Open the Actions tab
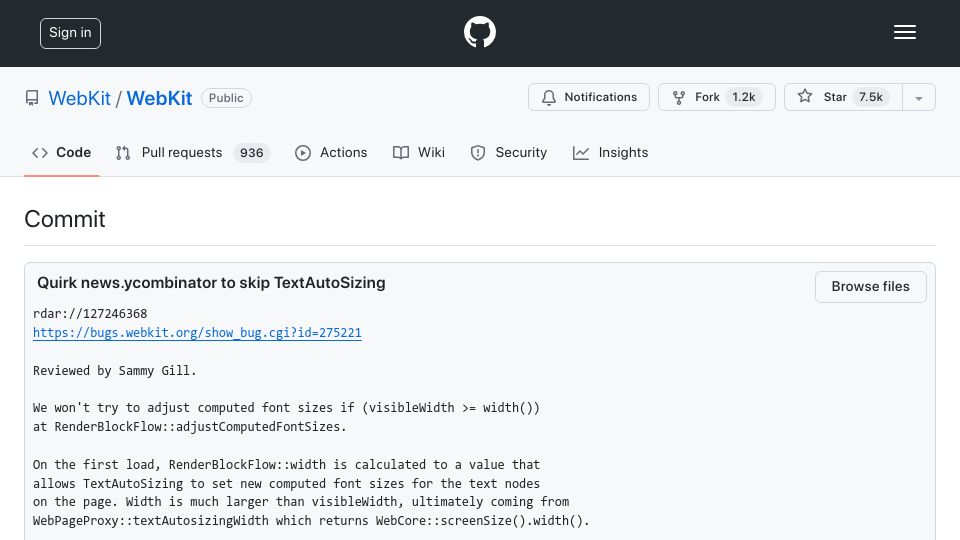The height and width of the screenshot is (540, 960). [x=331, y=152]
